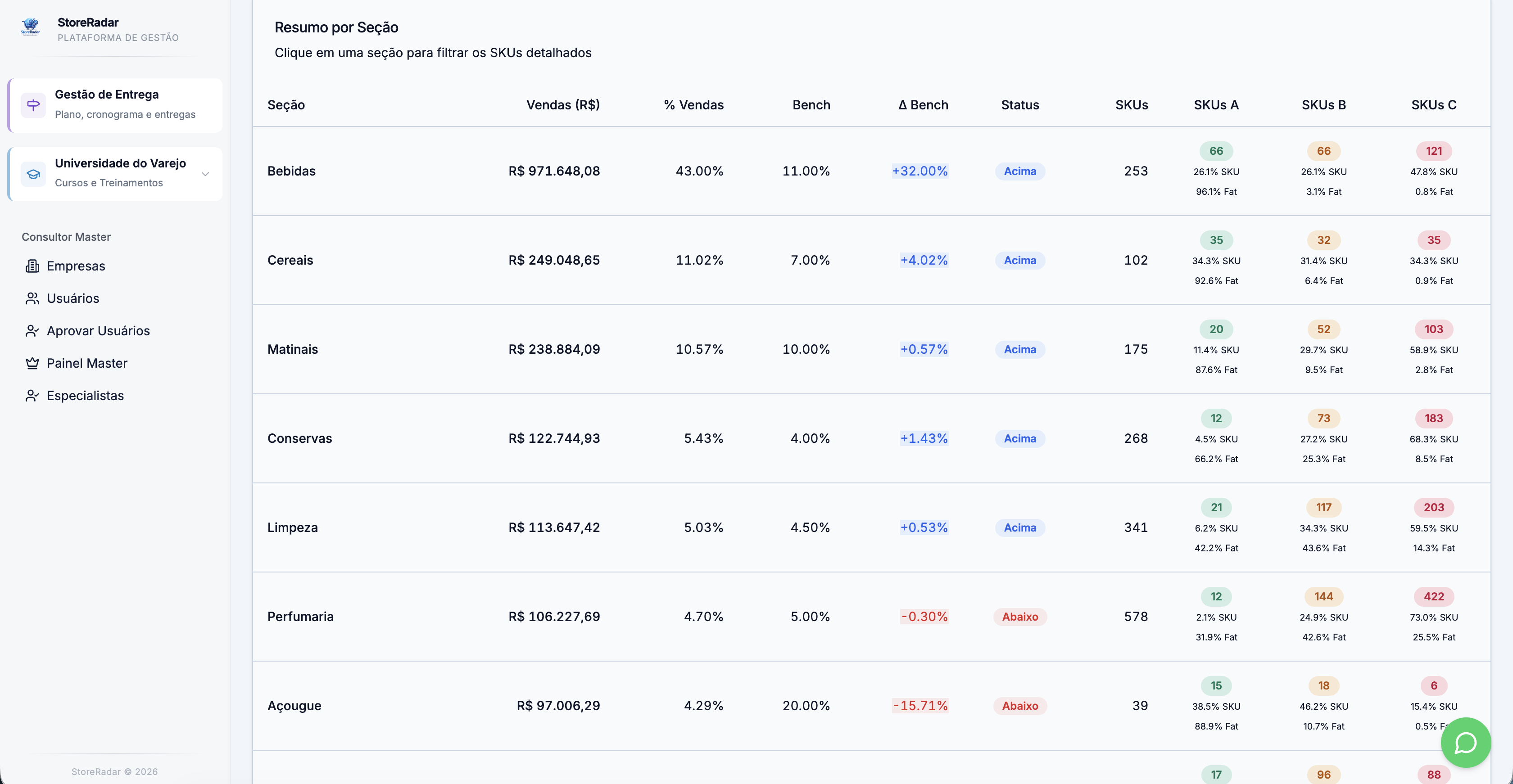Image resolution: width=1513 pixels, height=784 pixels.
Task: Click Bebidas sales value R$ 971.648,08
Action: click(554, 171)
